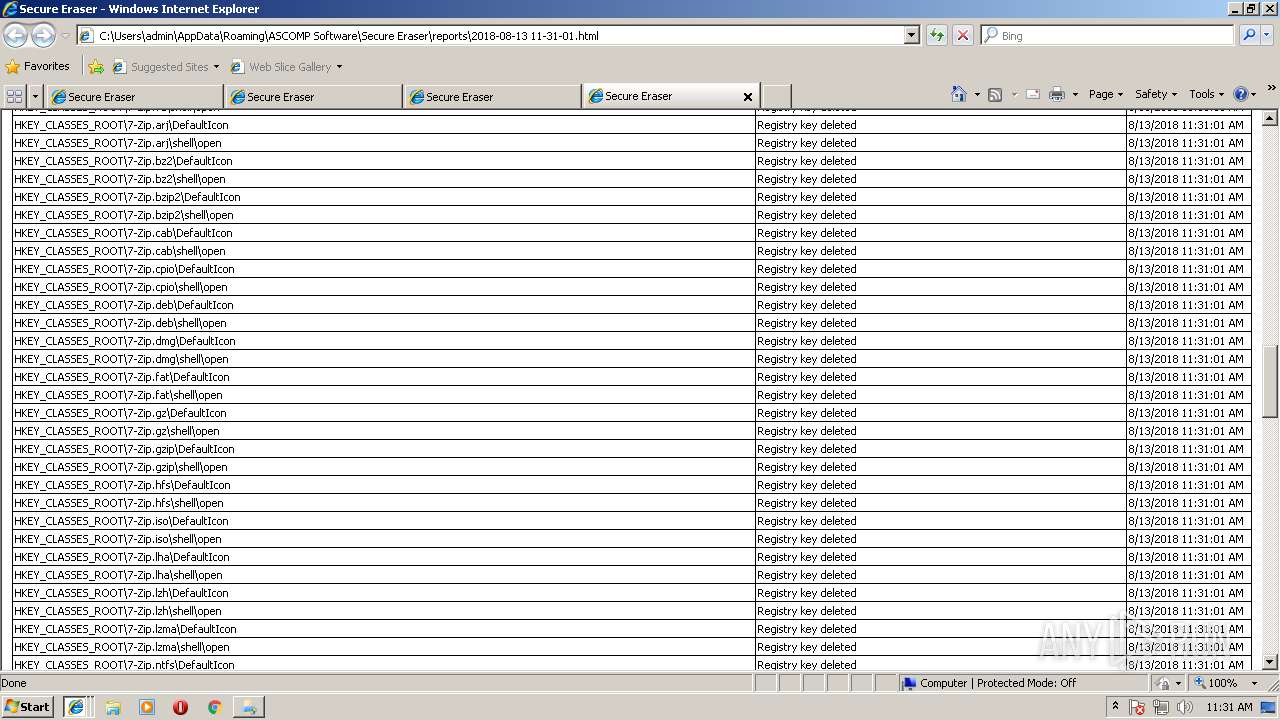Click the vertical scrollbar down arrow
This screenshot has height=720, width=1280.
click(1270, 661)
